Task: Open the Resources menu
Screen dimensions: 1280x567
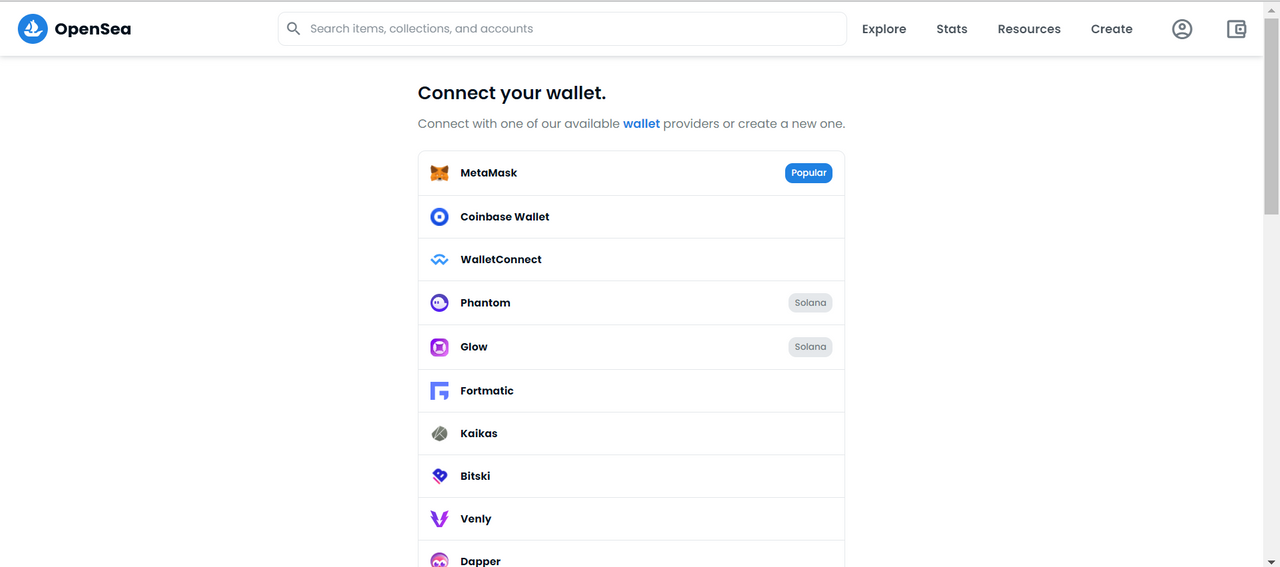Action: pos(1029,29)
